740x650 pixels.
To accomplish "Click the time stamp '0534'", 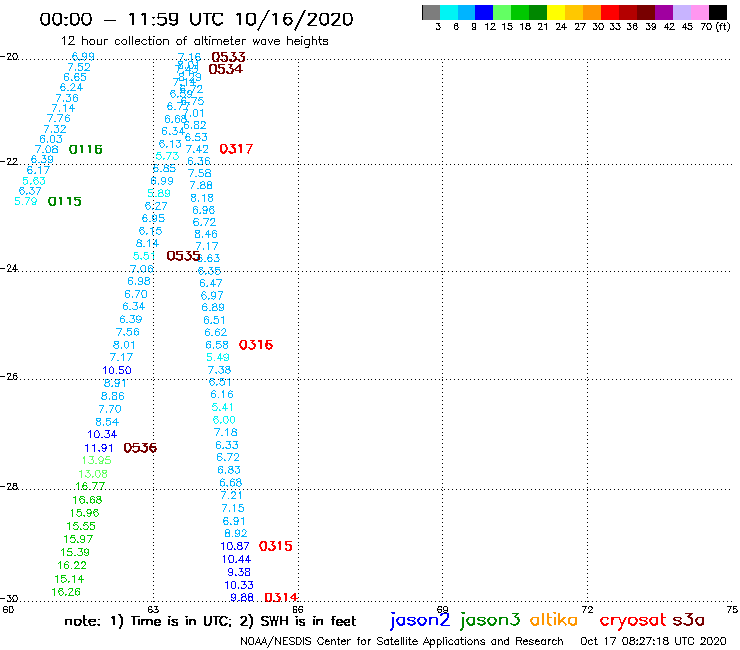I will point(226,69).
